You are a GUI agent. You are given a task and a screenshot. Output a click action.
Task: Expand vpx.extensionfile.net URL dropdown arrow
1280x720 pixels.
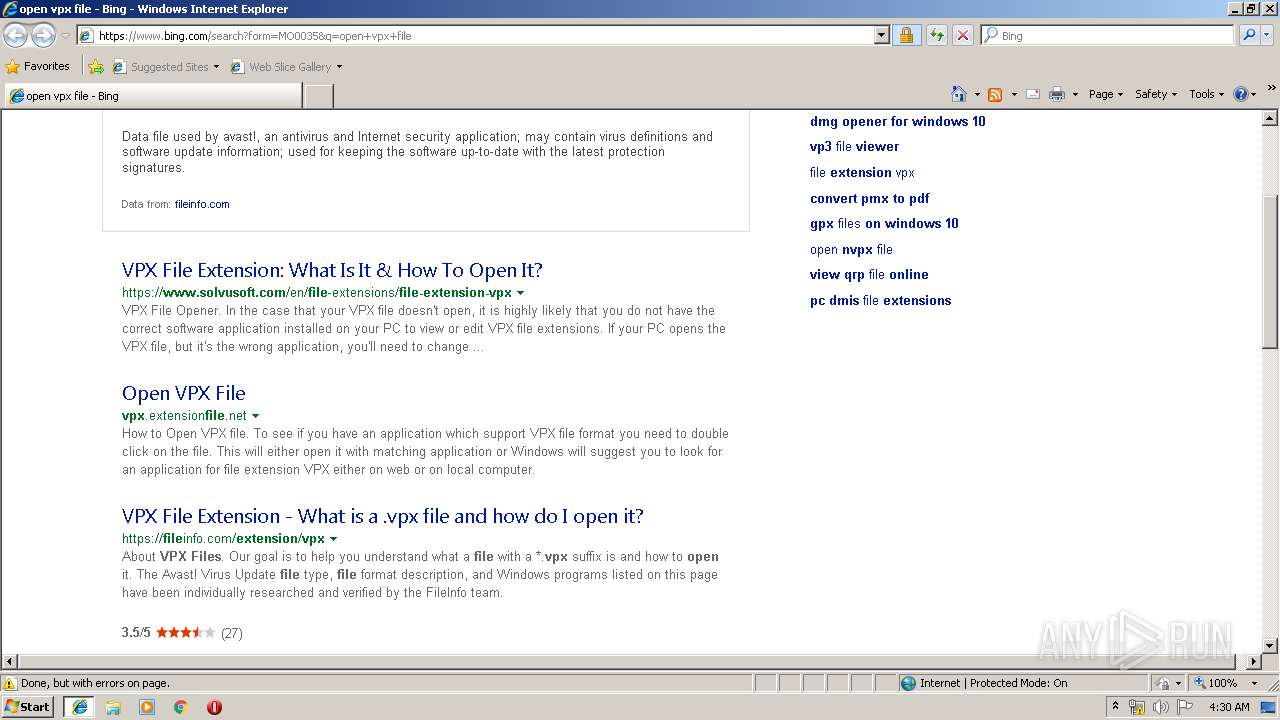click(x=256, y=416)
